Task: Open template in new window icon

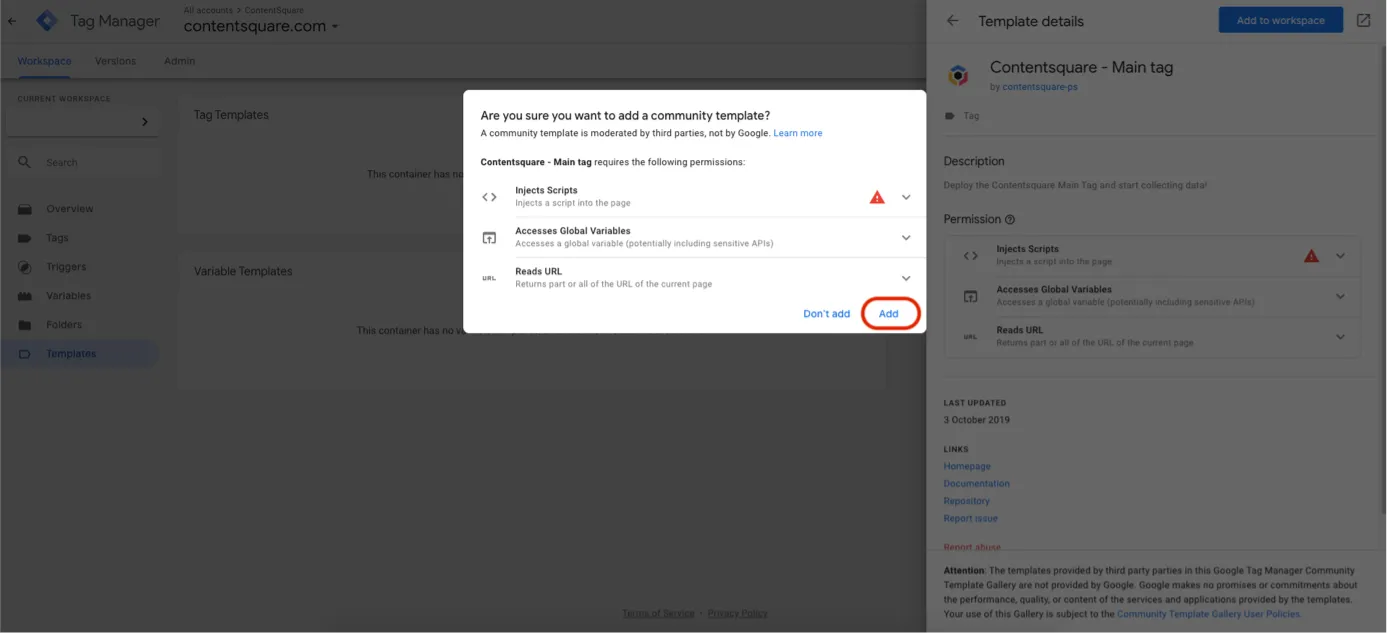Action: click(1363, 20)
